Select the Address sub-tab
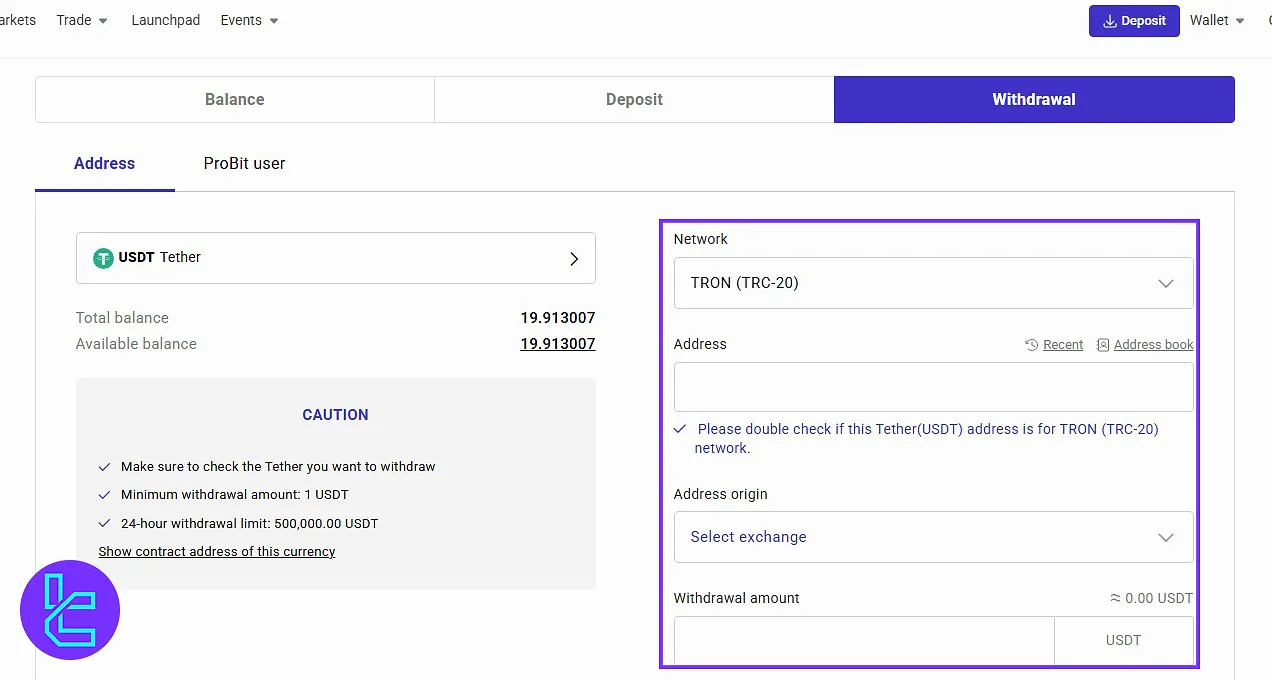1272x680 pixels. pos(104,164)
